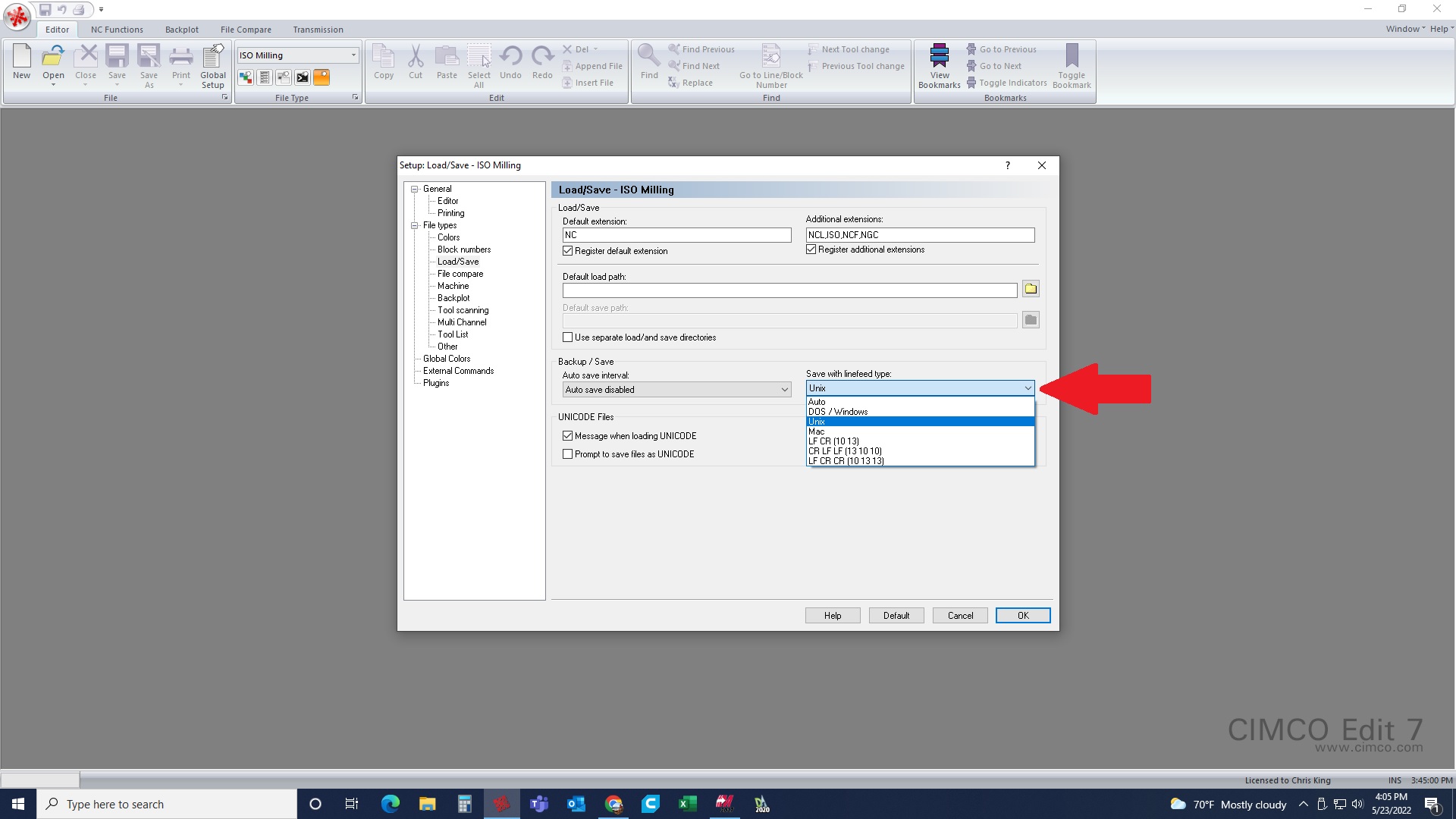Image resolution: width=1456 pixels, height=819 pixels.
Task: Click the Default extension input field
Action: tap(676, 235)
